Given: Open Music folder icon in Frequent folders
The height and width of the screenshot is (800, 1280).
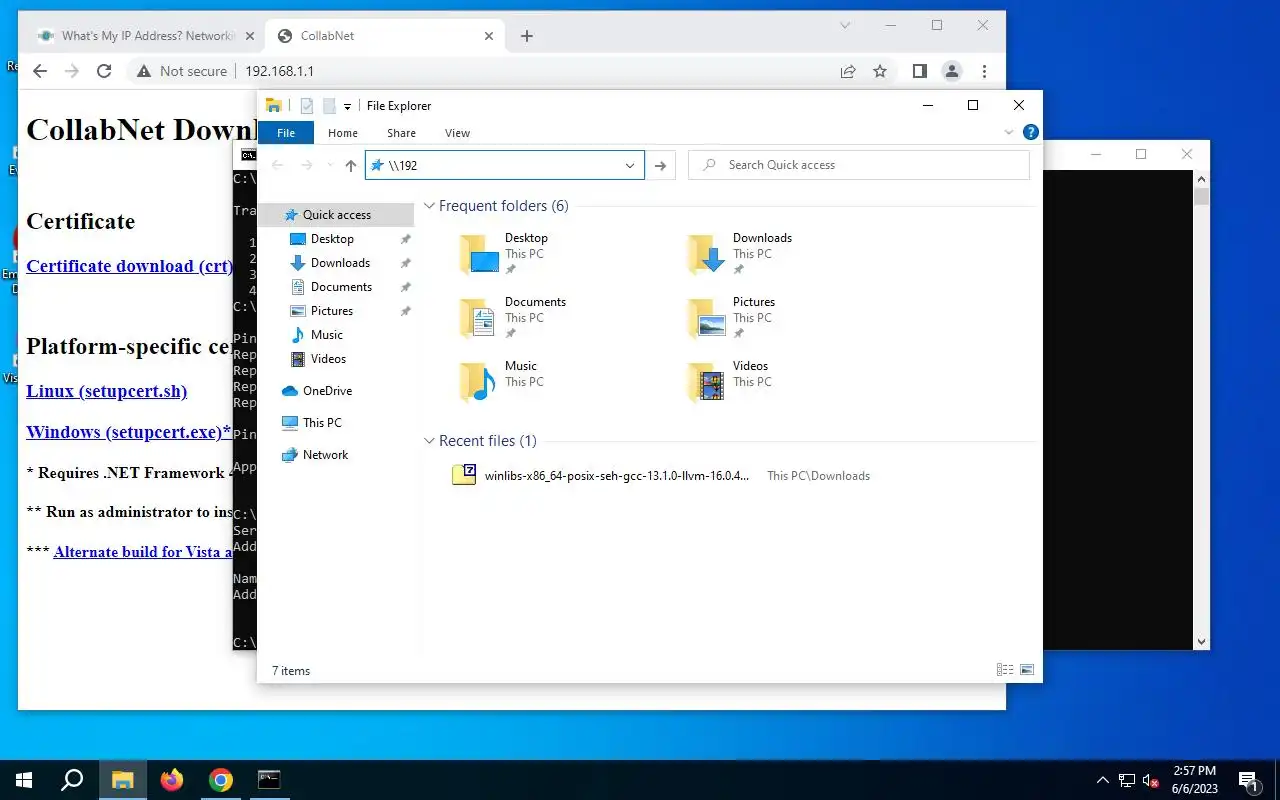Looking at the screenshot, I should pyautogui.click(x=479, y=382).
